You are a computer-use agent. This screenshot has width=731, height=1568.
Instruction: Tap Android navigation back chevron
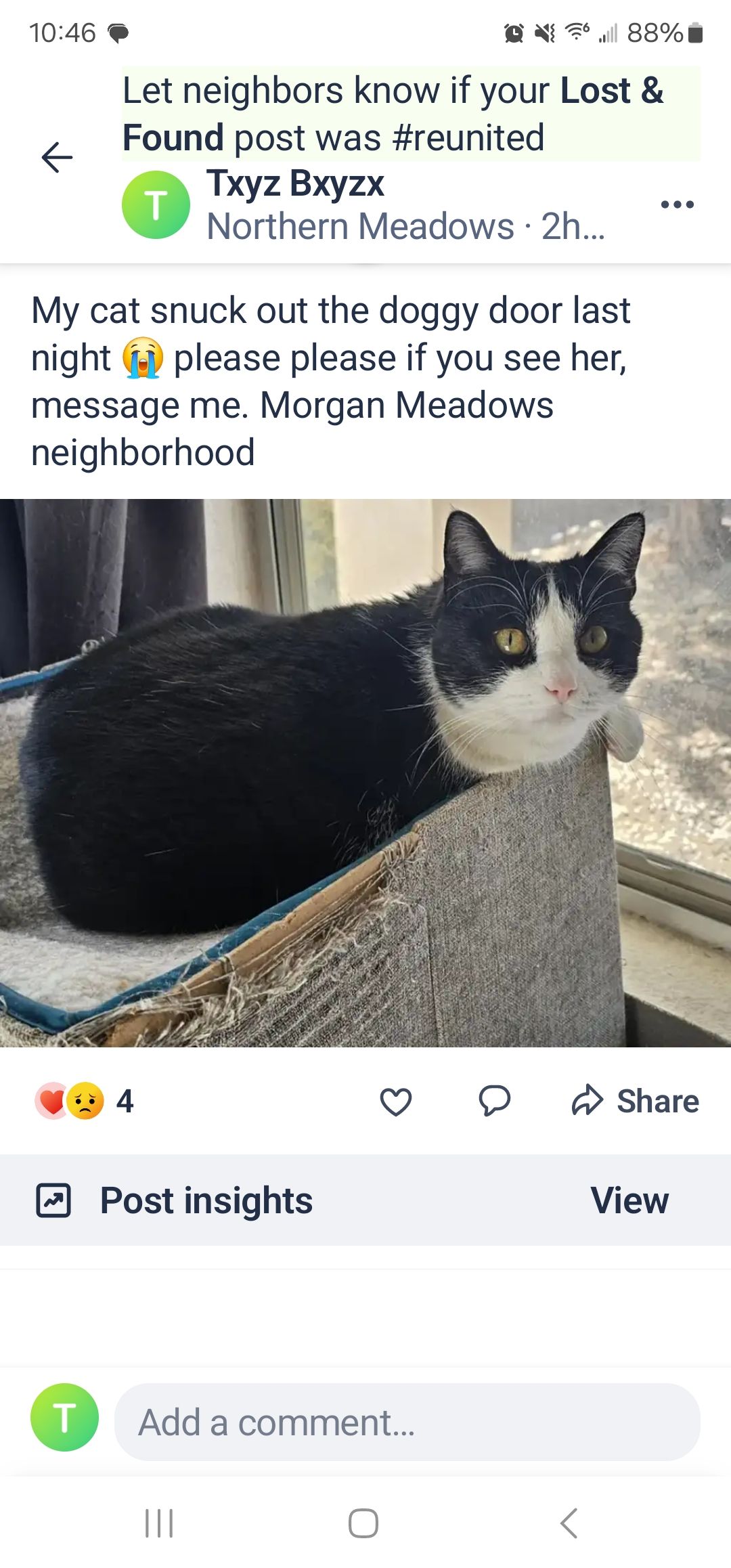coord(569,1523)
